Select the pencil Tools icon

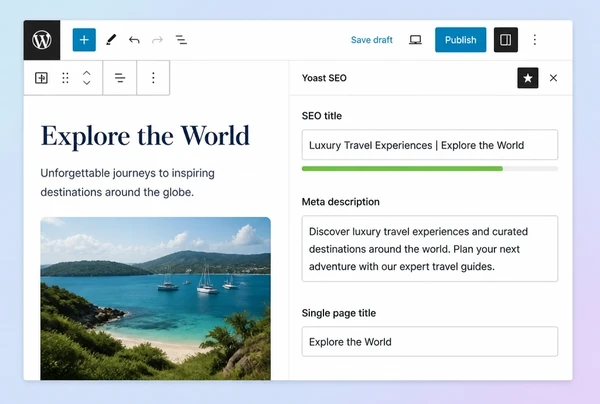pyautogui.click(x=111, y=40)
